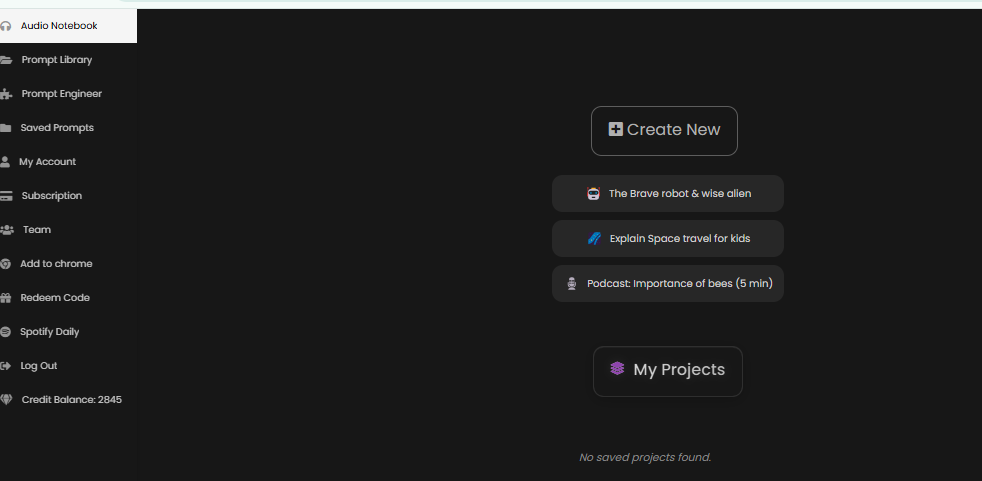
Task: Click the blue rocket icon in the Space travel suggestion
Action: click(594, 239)
